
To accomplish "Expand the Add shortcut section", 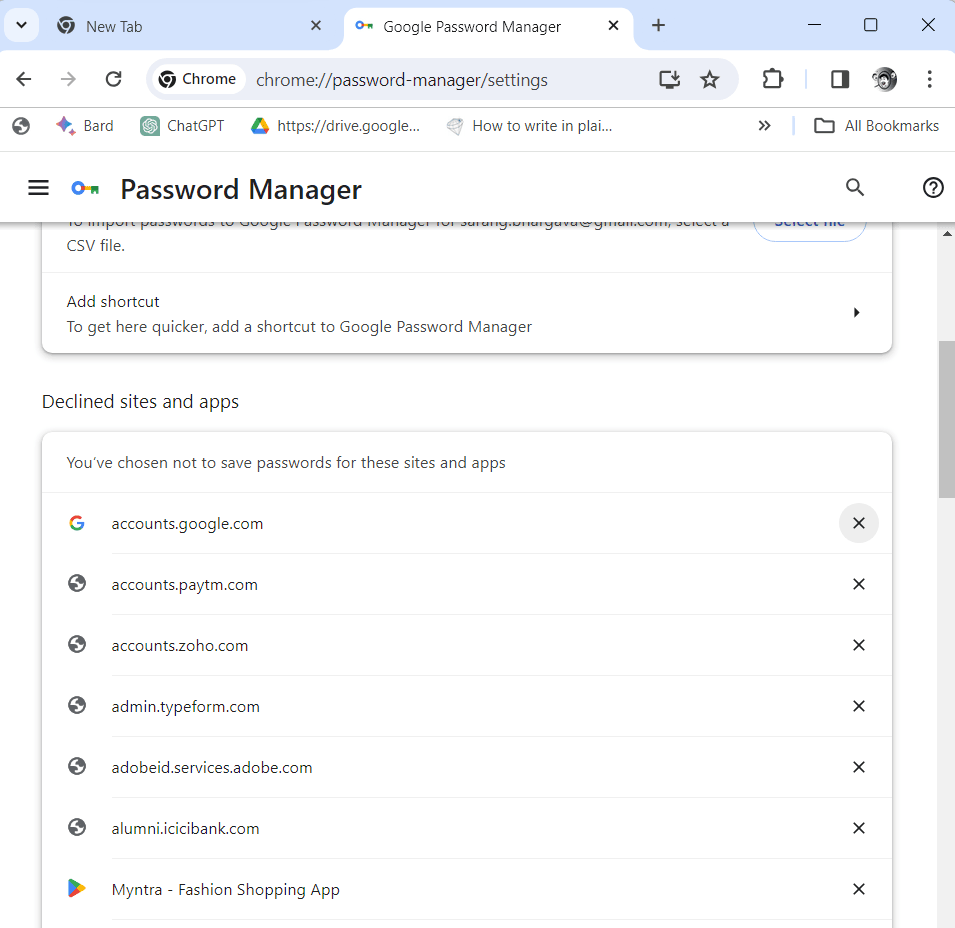I will [x=856, y=312].
